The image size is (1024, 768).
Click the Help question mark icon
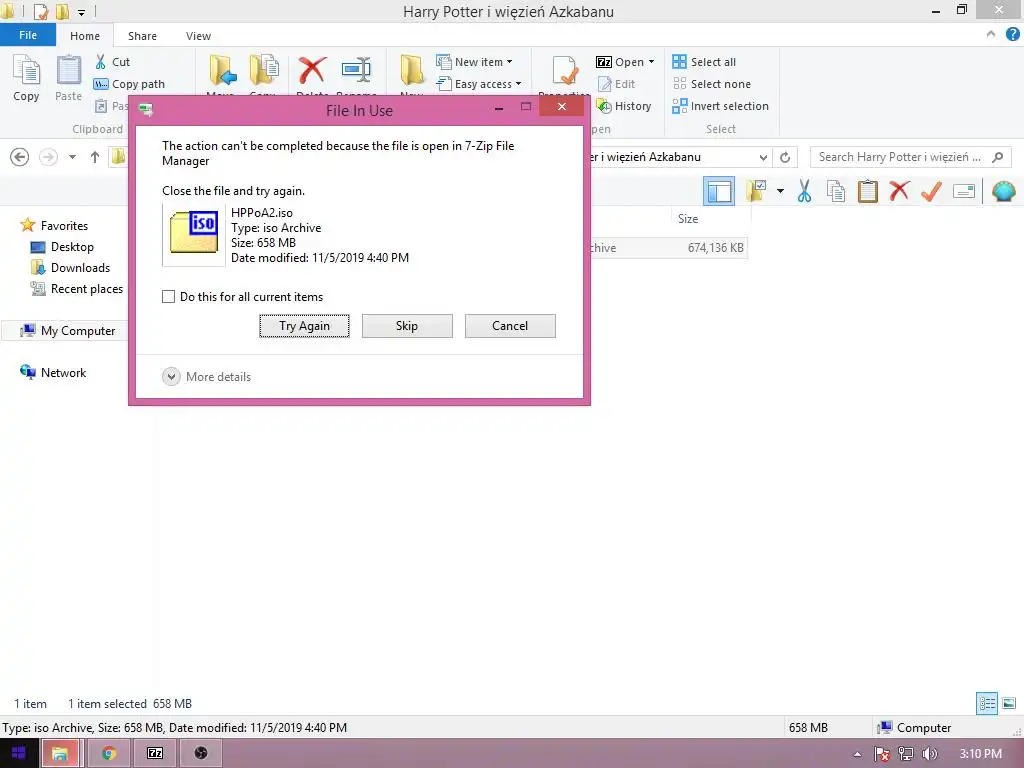pyautogui.click(x=1012, y=35)
